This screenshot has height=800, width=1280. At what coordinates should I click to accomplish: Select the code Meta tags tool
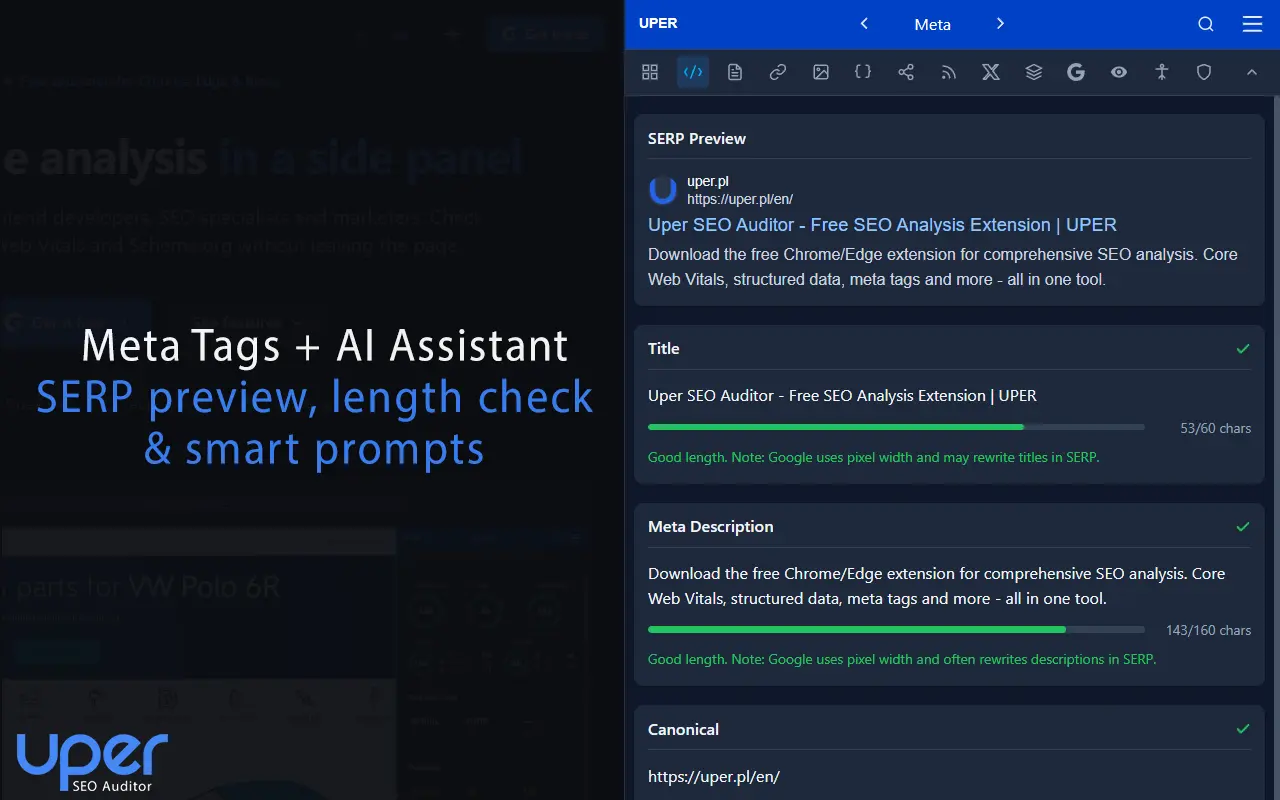(x=693, y=72)
